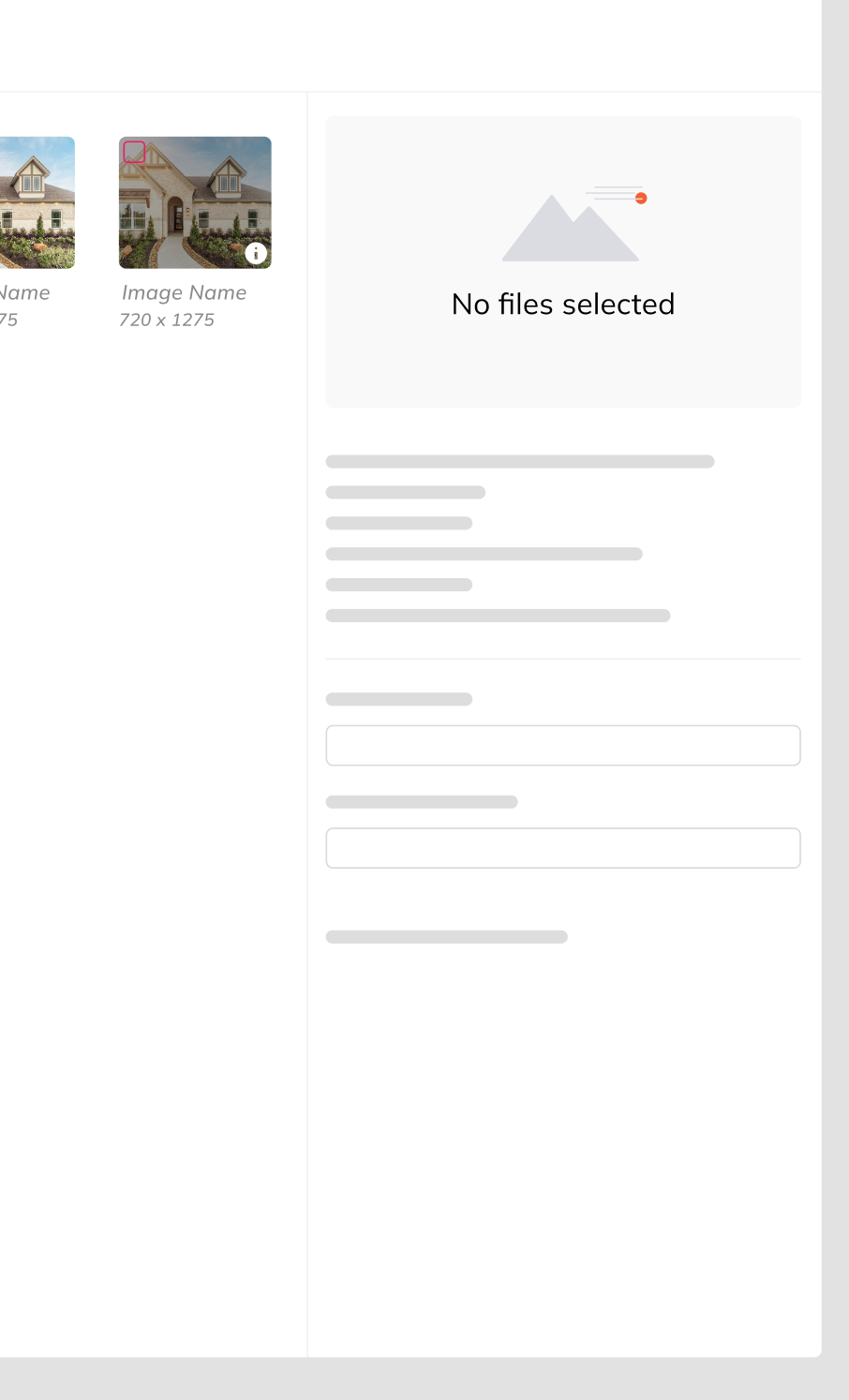This screenshot has width=849, height=1400.
Task: Click the "720 x 1275" dimensions text
Action: coord(167,320)
